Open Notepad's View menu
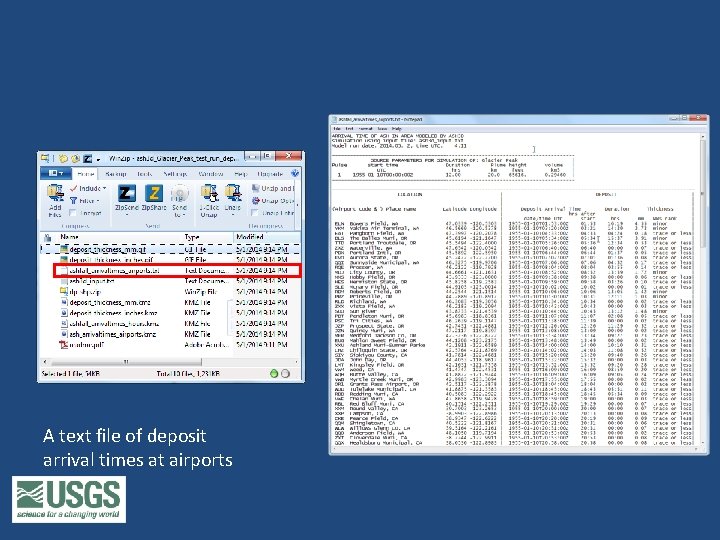Screen dimensions: 720x540 click(x=382, y=129)
